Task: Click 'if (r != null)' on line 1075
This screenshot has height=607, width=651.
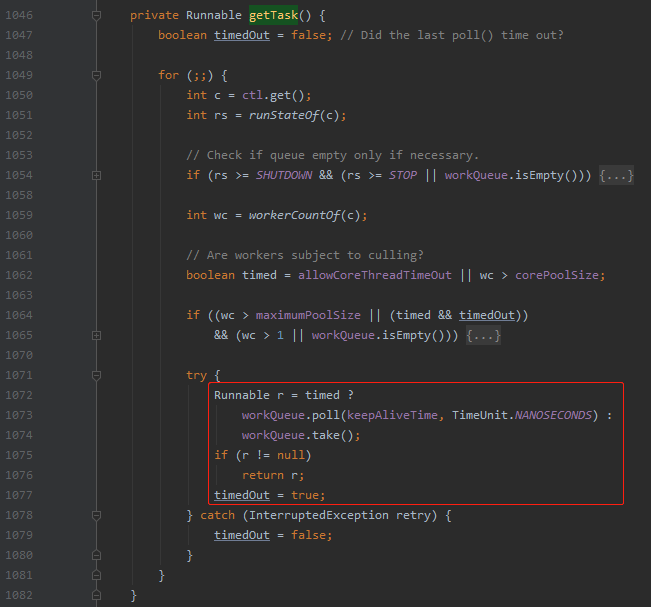Action: coord(262,455)
